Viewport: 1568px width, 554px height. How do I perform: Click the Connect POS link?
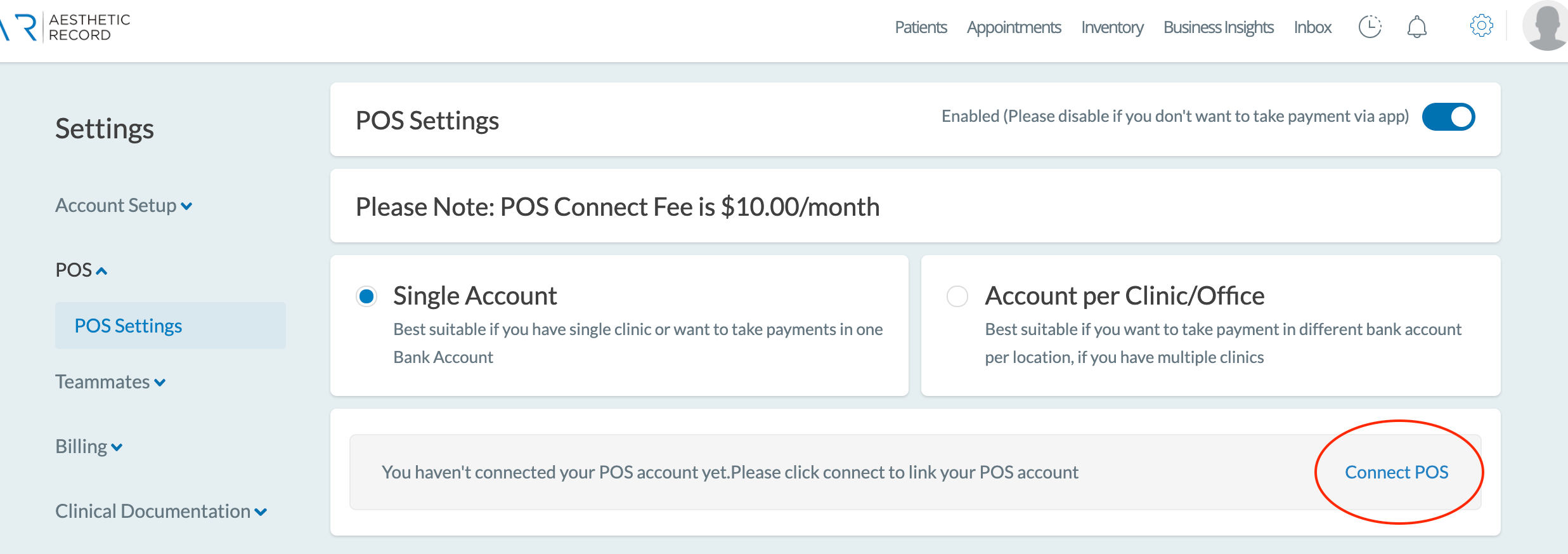click(x=1396, y=472)
